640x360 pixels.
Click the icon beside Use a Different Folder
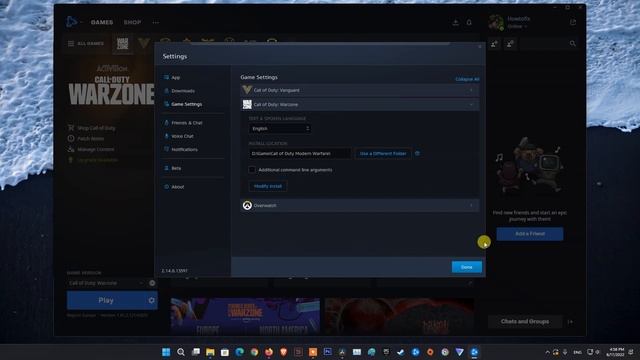[x=417, y=153]
